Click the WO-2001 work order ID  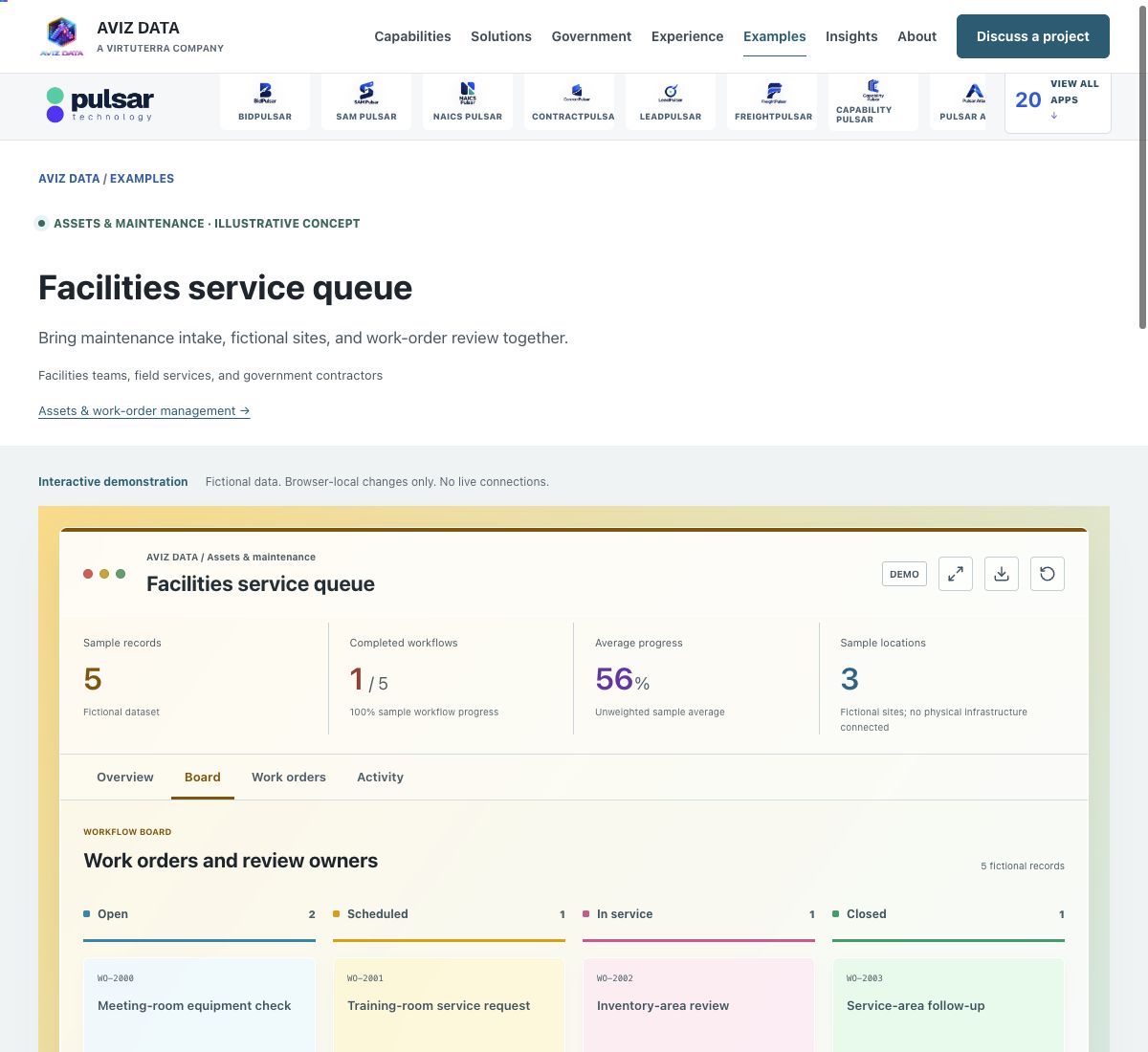365,978
